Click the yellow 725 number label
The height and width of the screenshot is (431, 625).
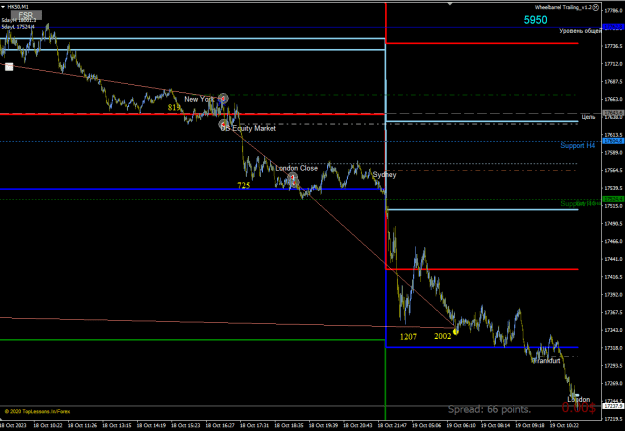click(x=244, y=185)
